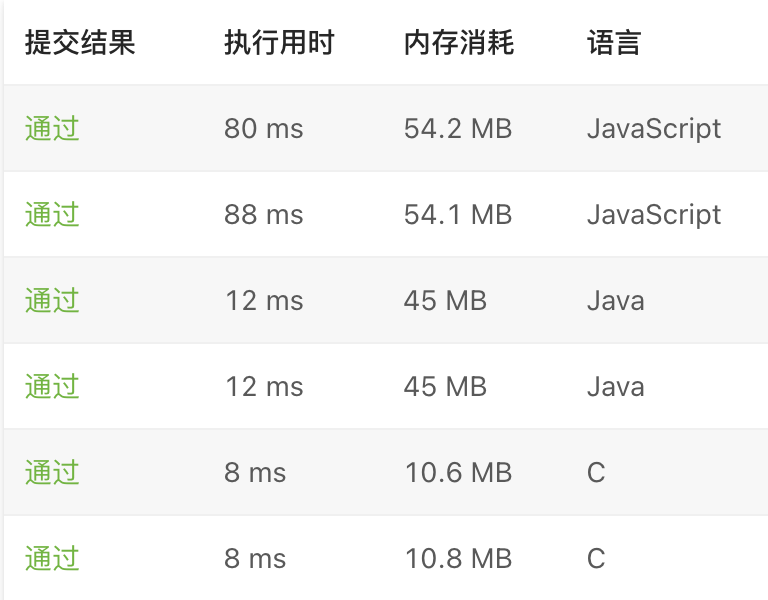768x600 pixels.
Task: Open the 通过 submission using 10.8 MB
Action: pos(52,559)
